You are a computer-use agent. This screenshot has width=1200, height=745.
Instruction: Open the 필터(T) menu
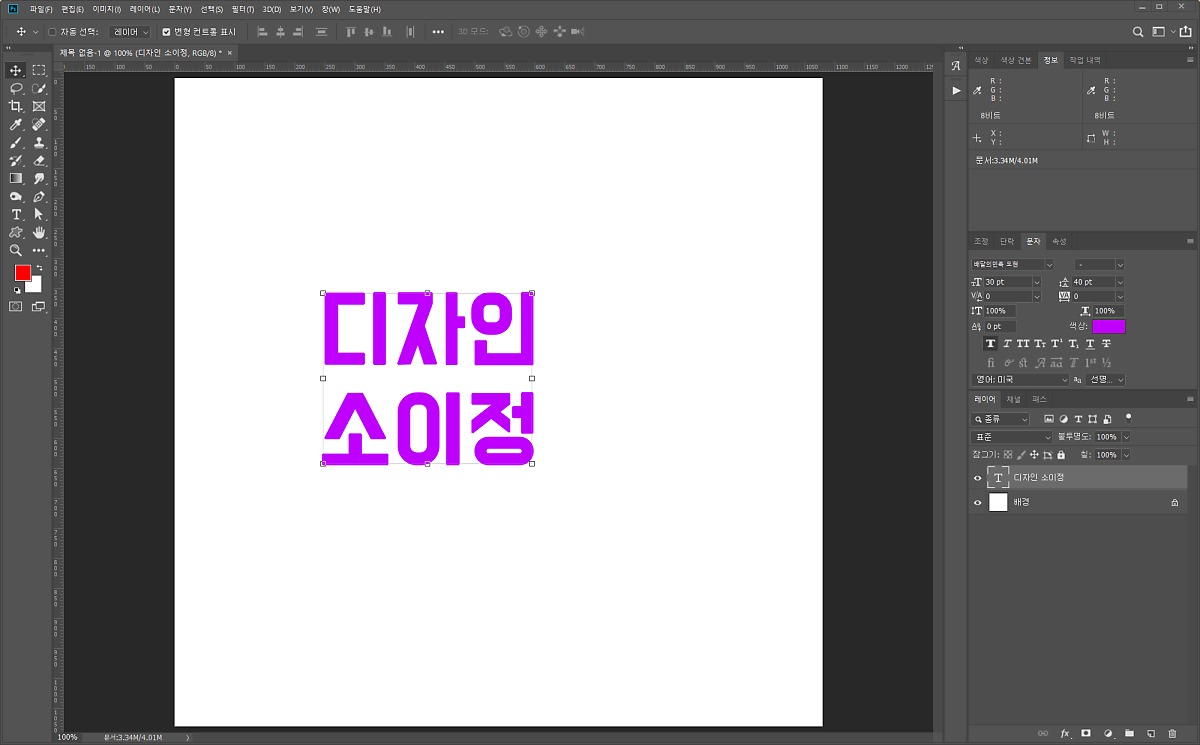tap(240, 9)
